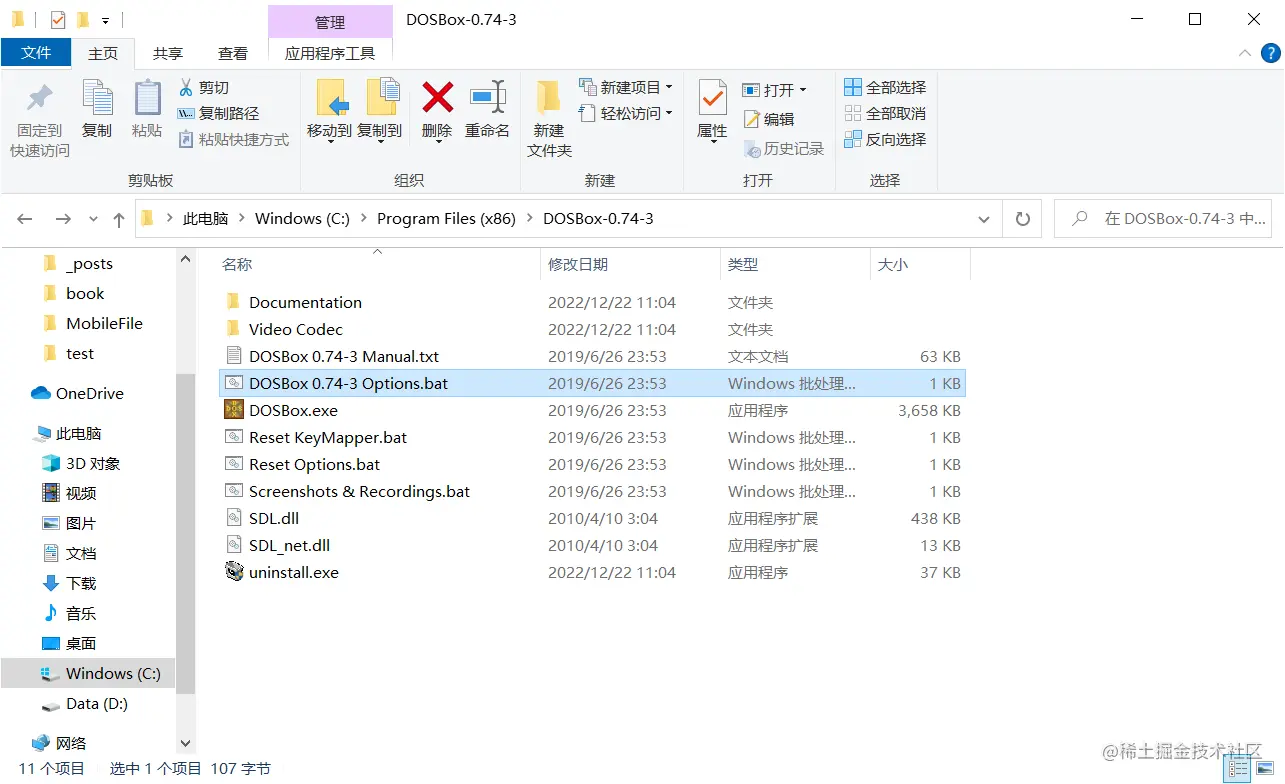Click the Rename (重命名) icon
Viewport: 1285px width, 784px height.
488,98
